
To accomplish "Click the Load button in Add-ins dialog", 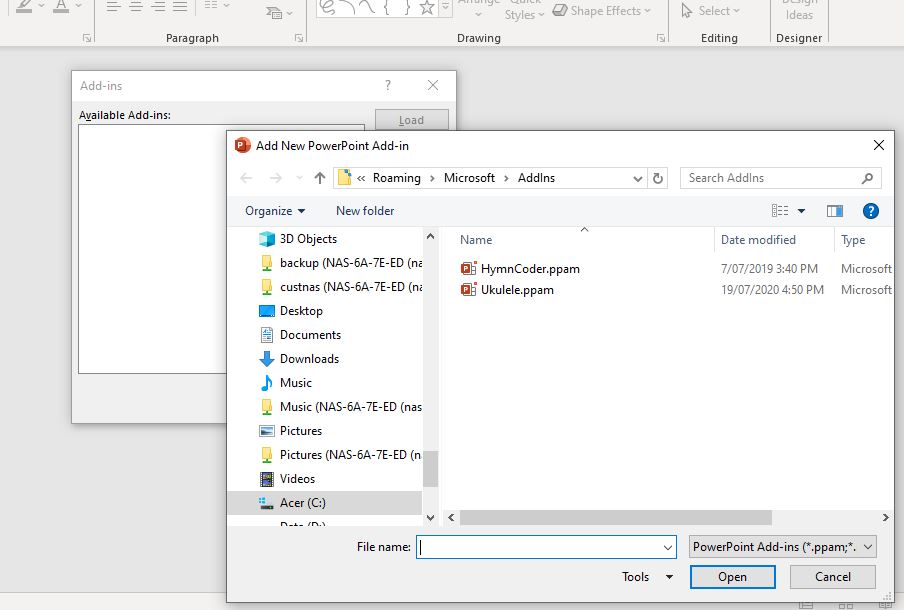I will 412,120.
